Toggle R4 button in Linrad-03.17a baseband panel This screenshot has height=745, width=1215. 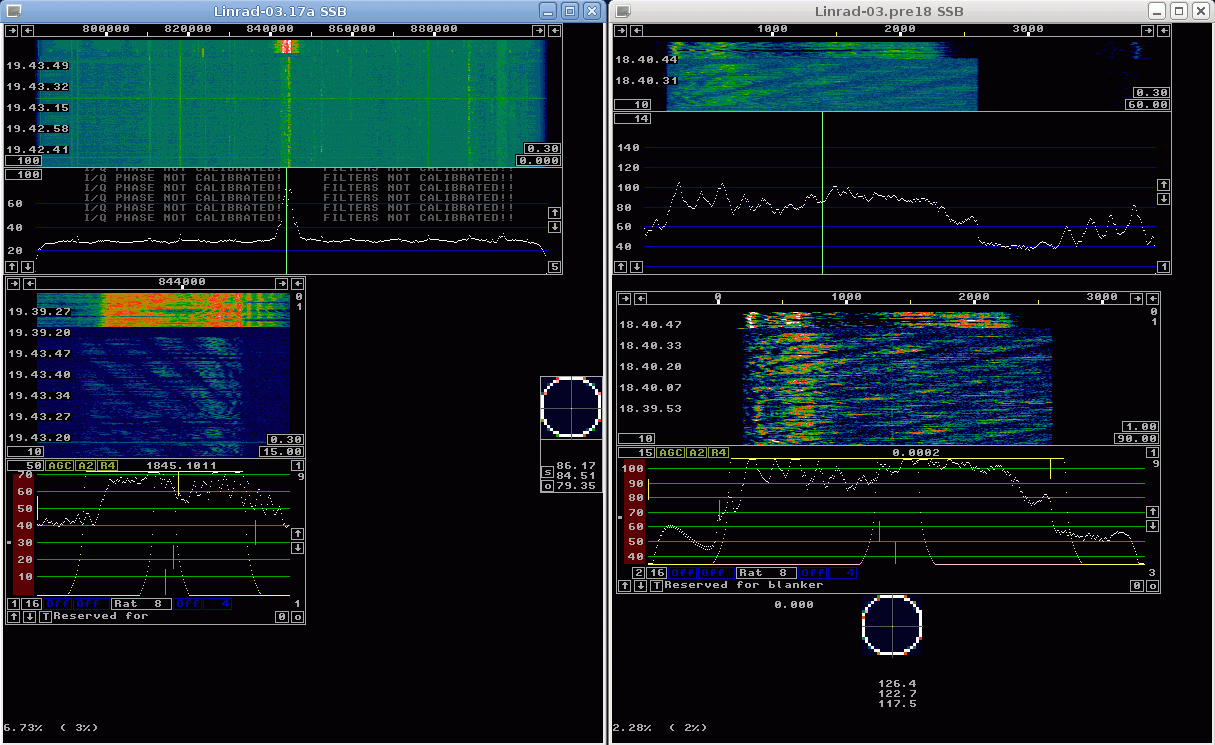click(107, 466)
